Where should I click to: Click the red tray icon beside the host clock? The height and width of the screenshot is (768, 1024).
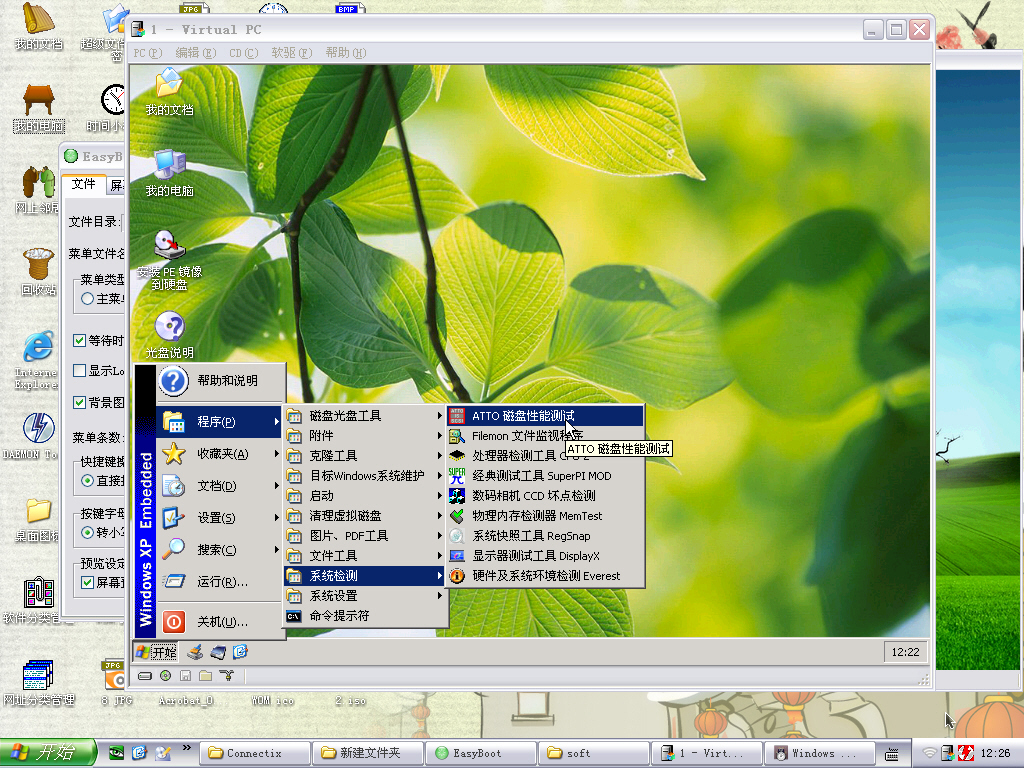[966, 753]
